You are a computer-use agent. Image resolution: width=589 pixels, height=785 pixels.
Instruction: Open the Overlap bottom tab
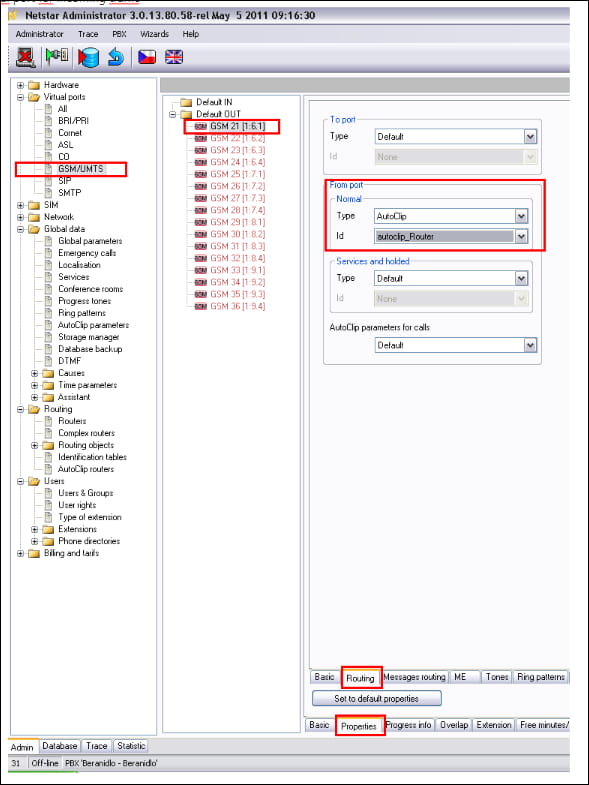pyautogui.click(x=454, y=725)
